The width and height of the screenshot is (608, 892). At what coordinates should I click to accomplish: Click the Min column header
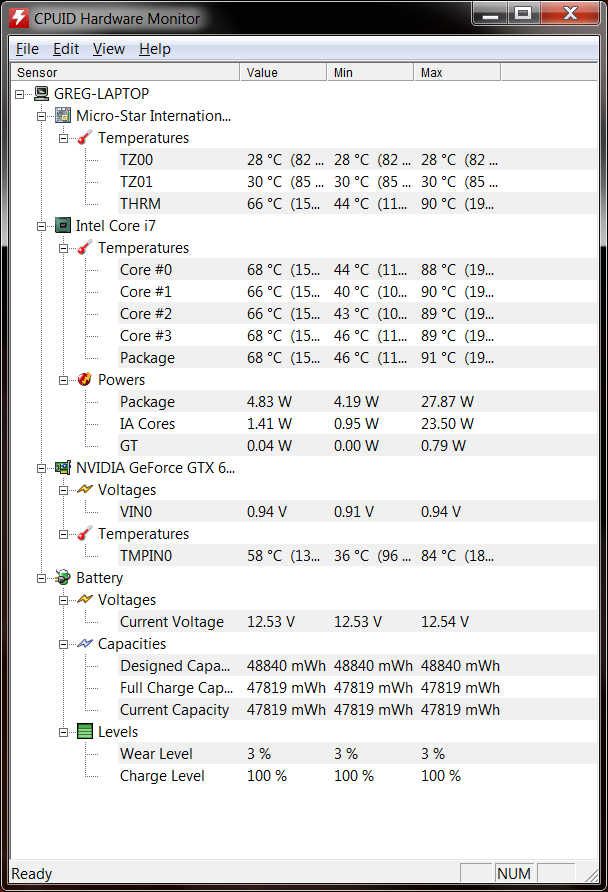tap(370, 72)
